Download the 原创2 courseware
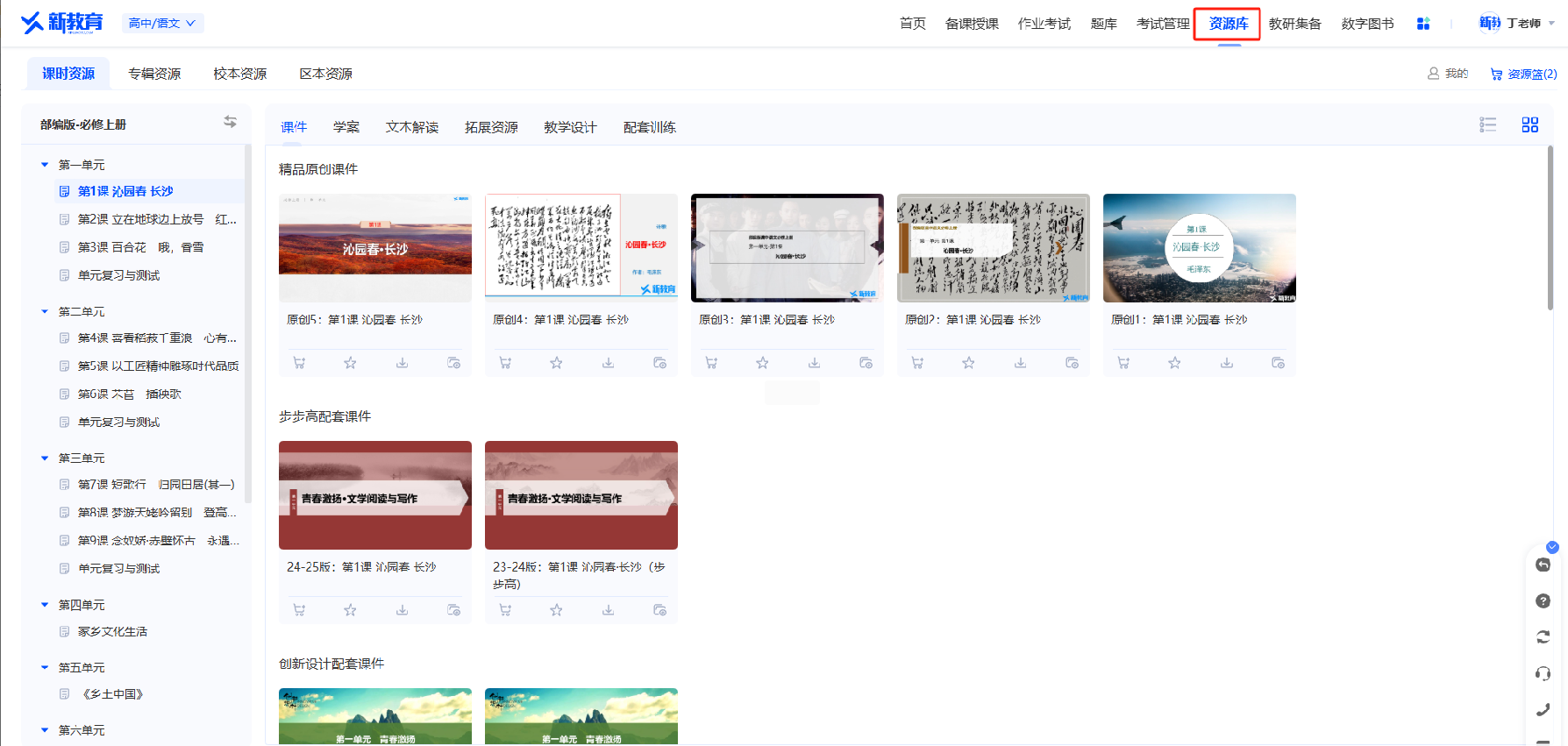 coord(1020,363)
